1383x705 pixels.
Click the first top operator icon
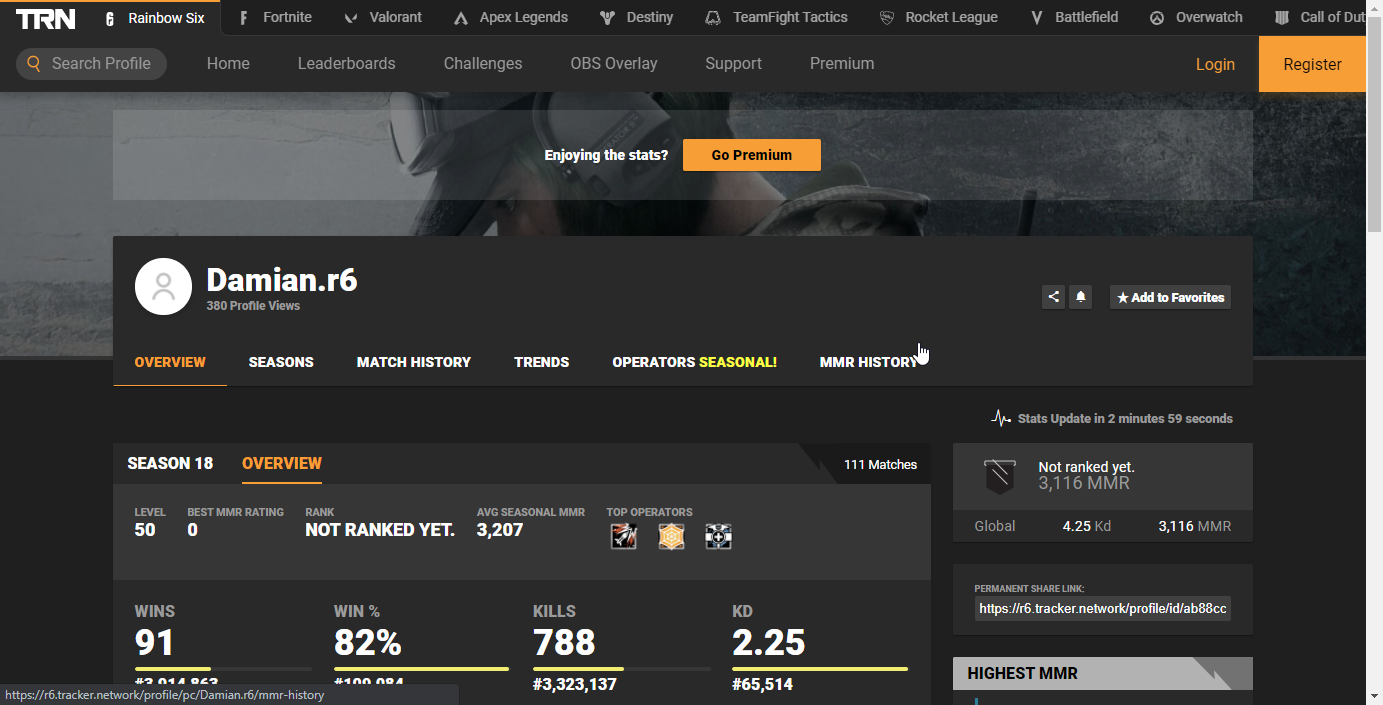tap(624, 536)
